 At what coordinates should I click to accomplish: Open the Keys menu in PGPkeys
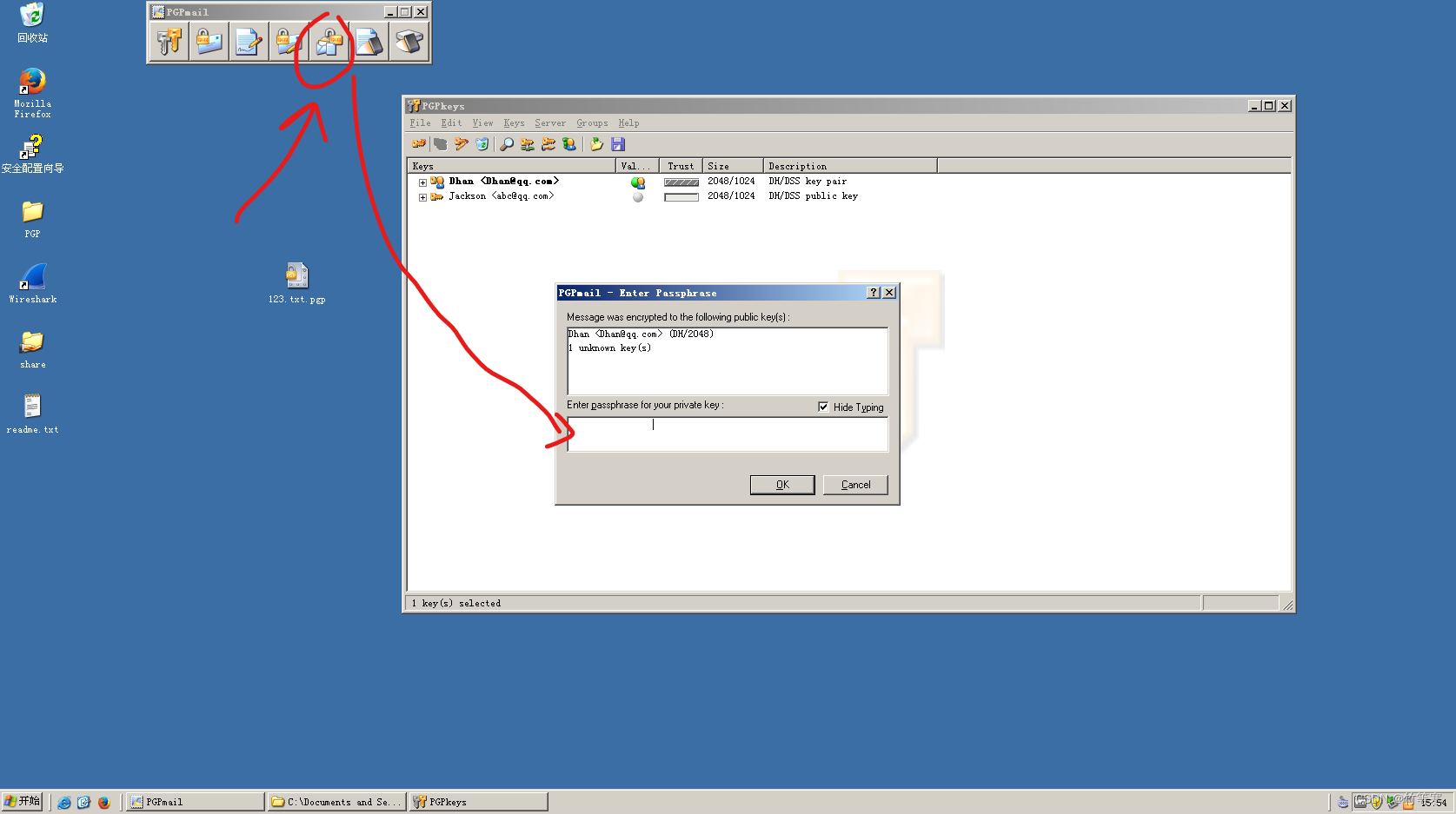(x=514, y=123)
